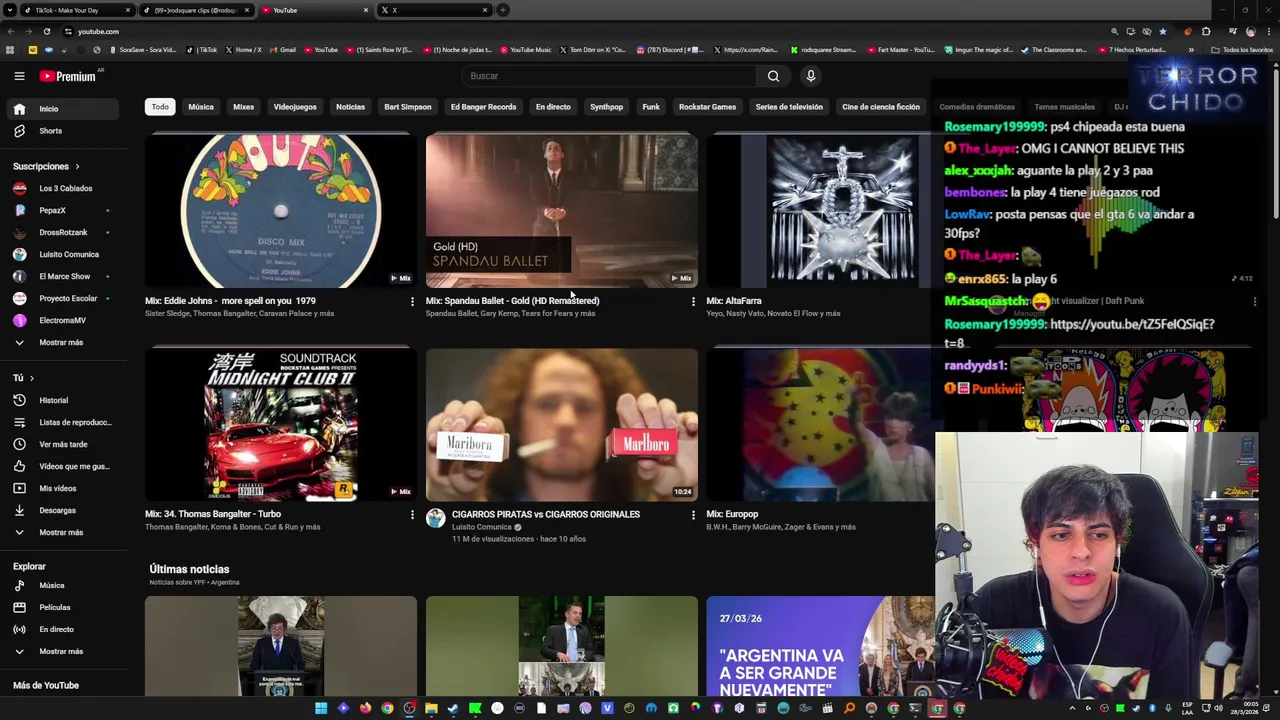Select the Todo filter chip
This screenshot has height=720, width=1280.
pos(160,107)
